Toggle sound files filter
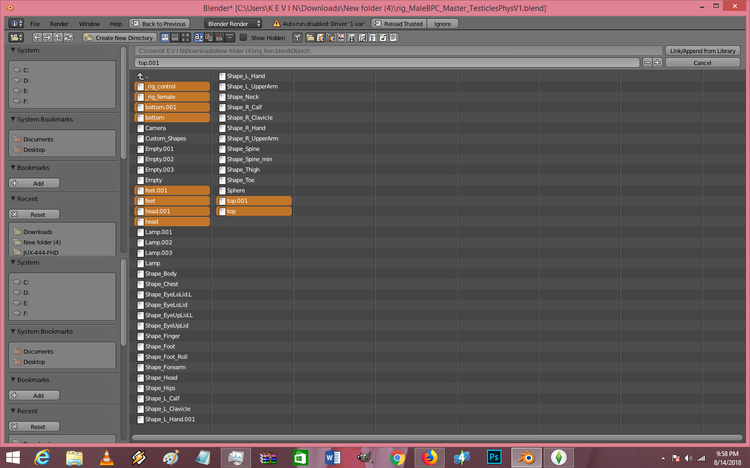Image resolution: width=750 pixels, height=468 pixels. coord(383,37)
